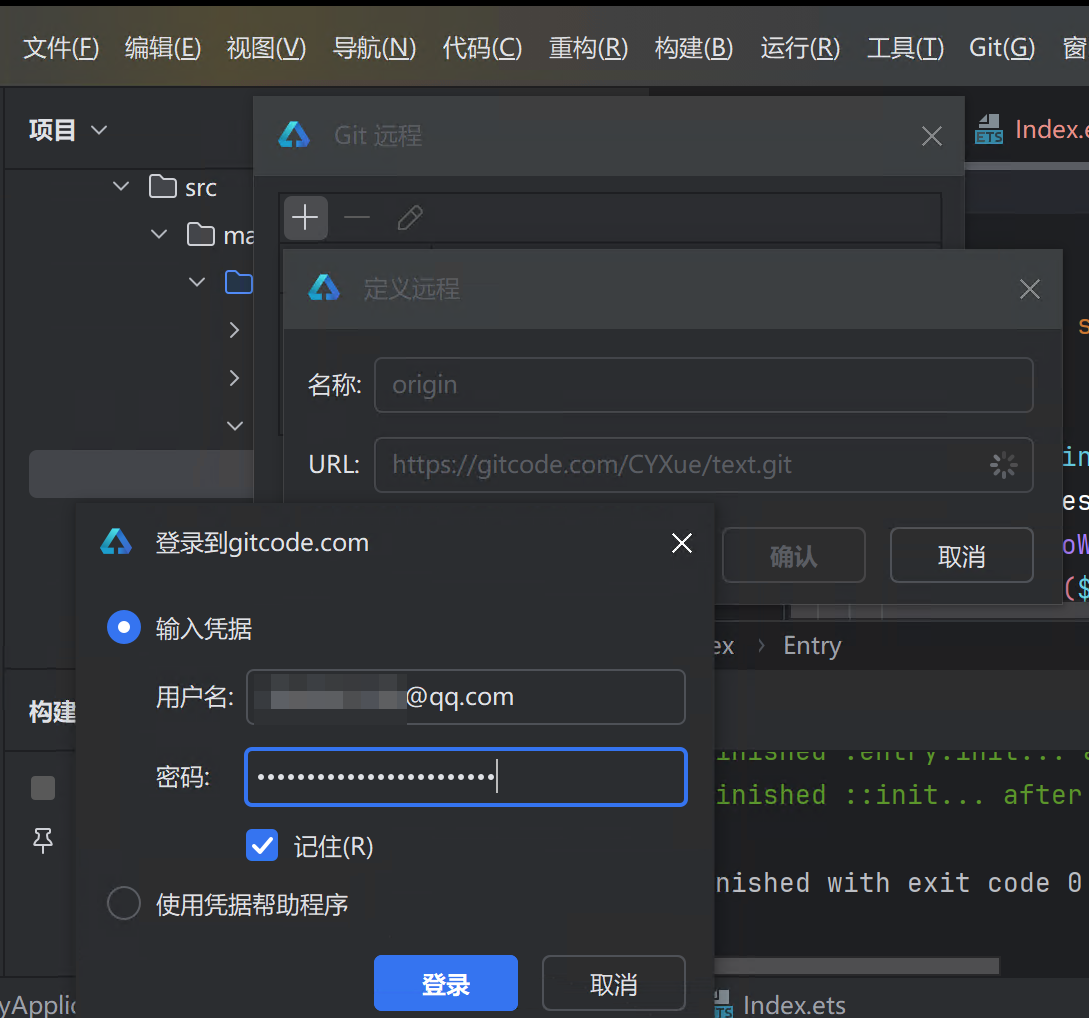
Task: Click 确认 in the 定义远程 dialog
Action: 794,556
